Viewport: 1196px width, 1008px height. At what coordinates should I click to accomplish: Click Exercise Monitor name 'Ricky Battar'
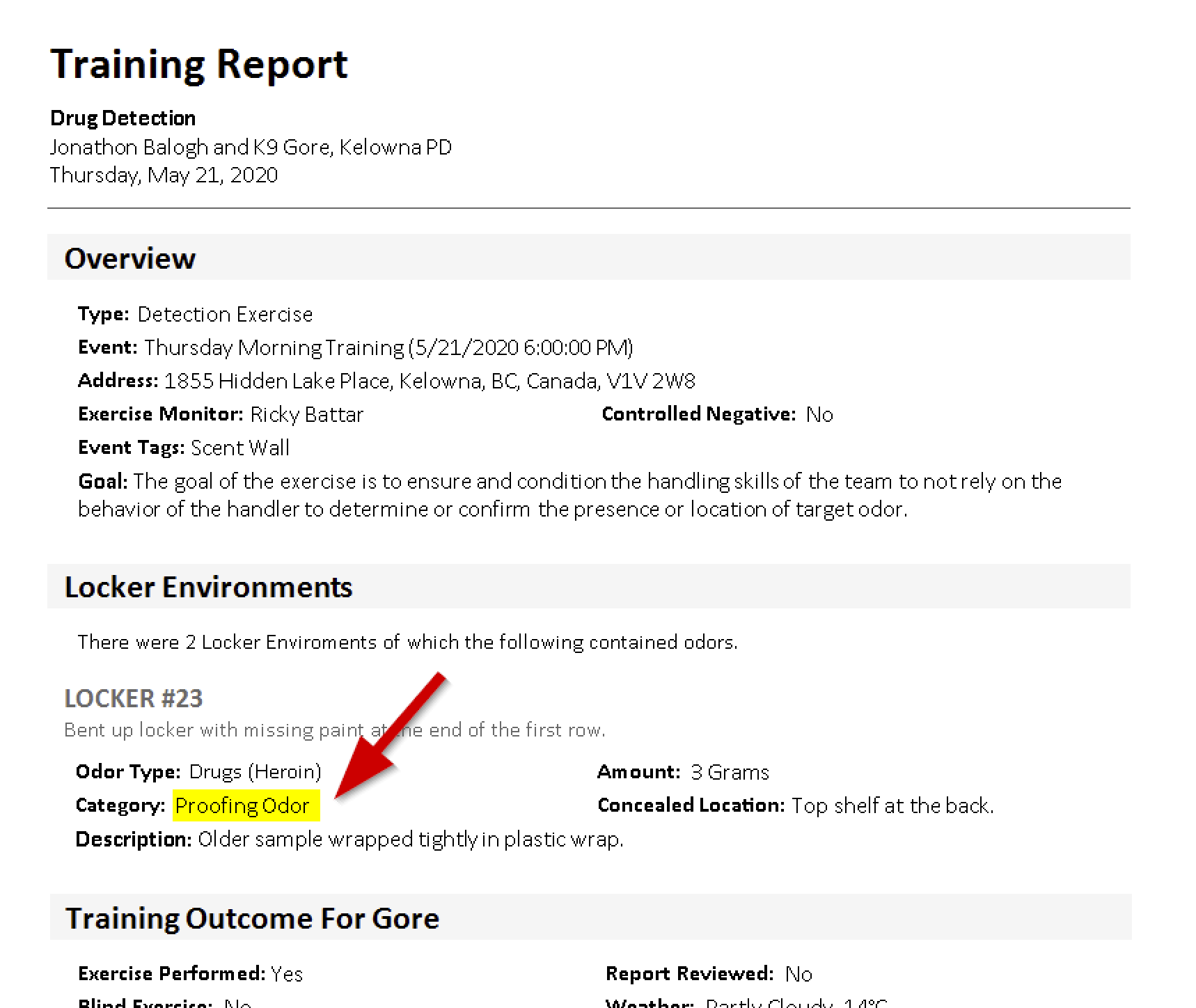point(306,414)
